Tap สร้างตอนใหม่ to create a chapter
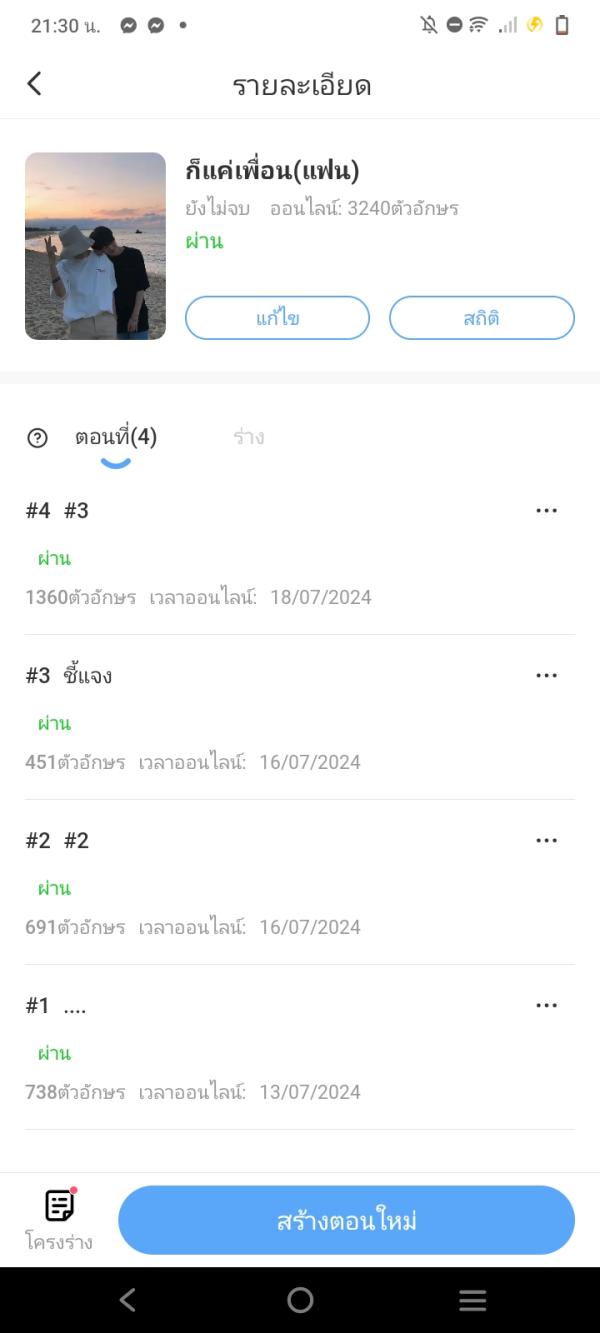The height and width of the screenshot is (1333, 600). pos(346,1220)
